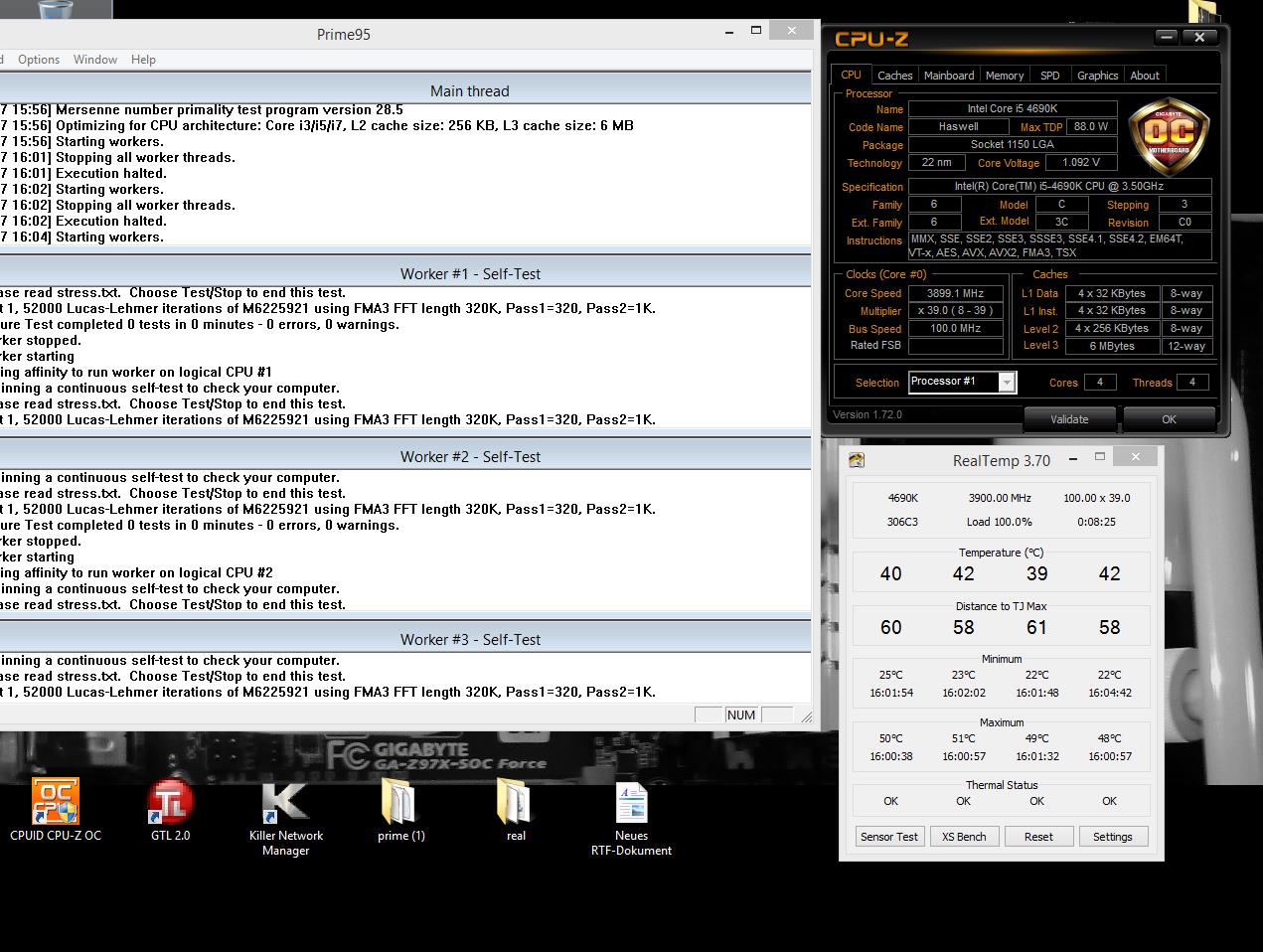Click the RealTemp title bar icon
The height and width of the screenshot is (952, 1263).
[x=857, y=460]
